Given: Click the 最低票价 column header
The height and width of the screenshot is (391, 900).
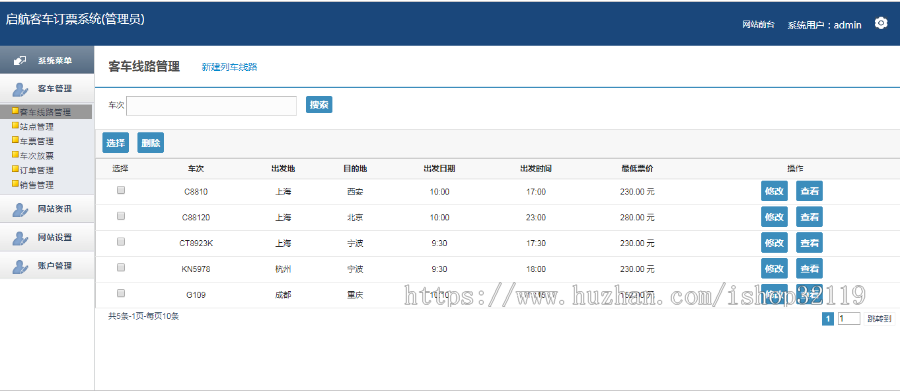Looking at the screenshot, I should coord(637,169).
